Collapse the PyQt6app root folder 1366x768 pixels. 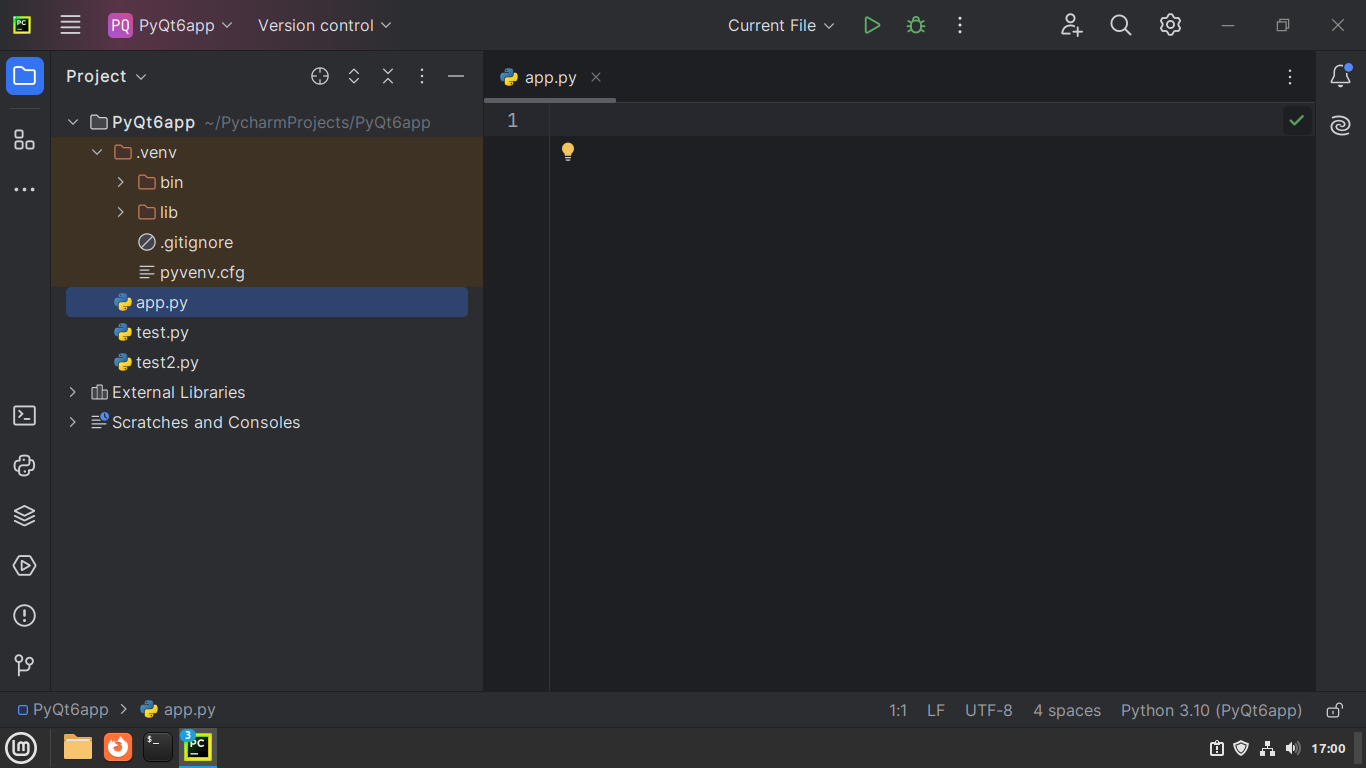tap(72, 122)
